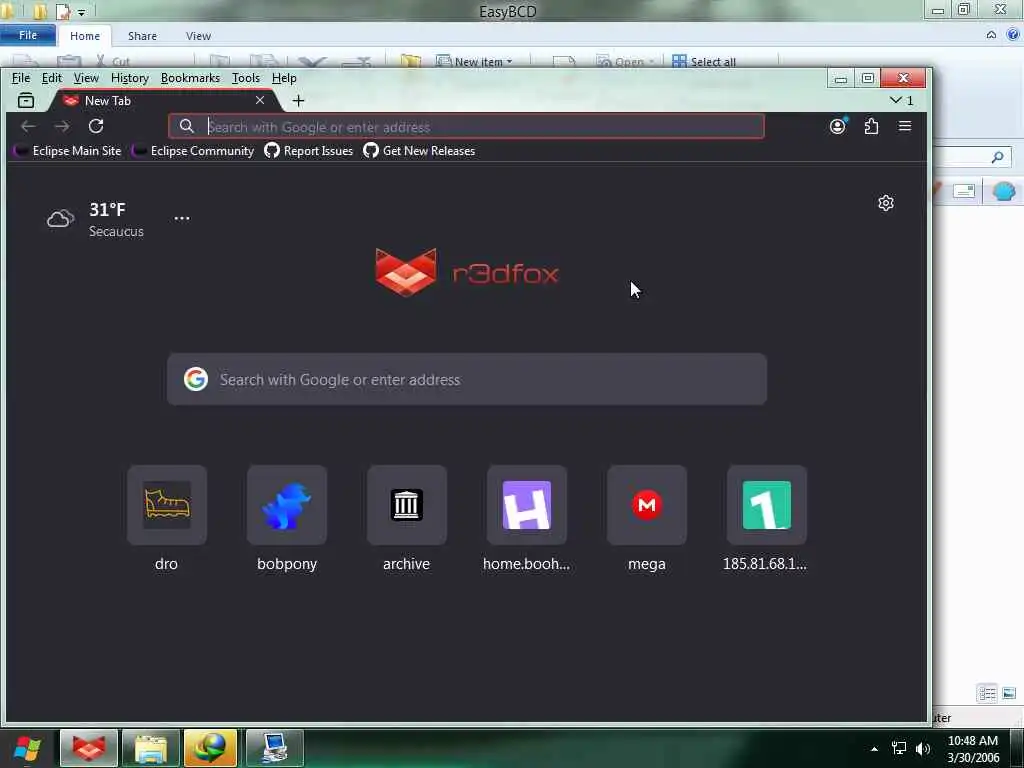Open r3dfox from the taskbar
The width and height of the screenshot is (1024, 768).
pyautogui.click(x=89, y=748)
